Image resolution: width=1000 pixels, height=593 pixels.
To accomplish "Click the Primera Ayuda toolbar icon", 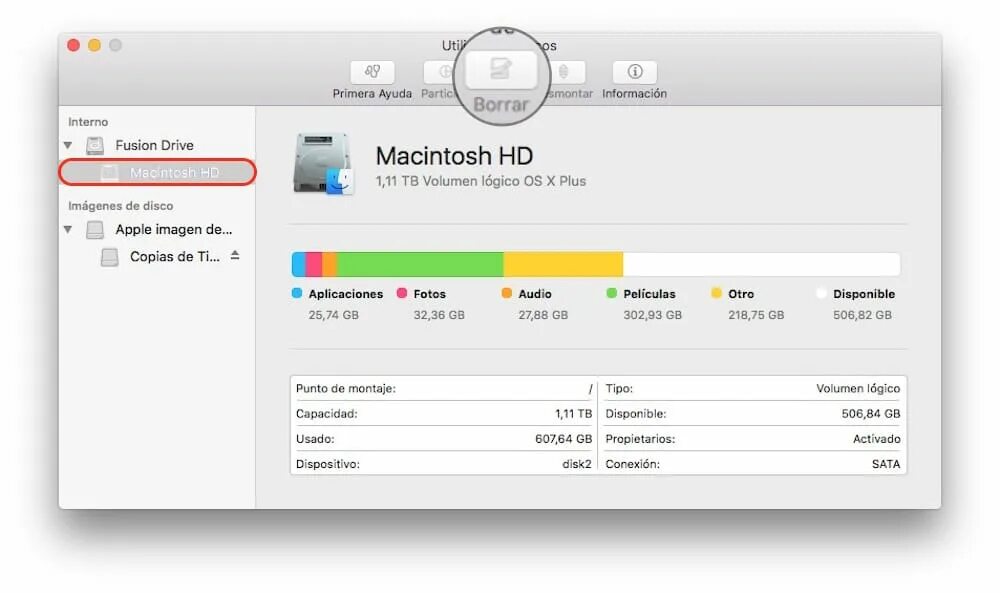I will pyautogui.click(x=372, y=72).
